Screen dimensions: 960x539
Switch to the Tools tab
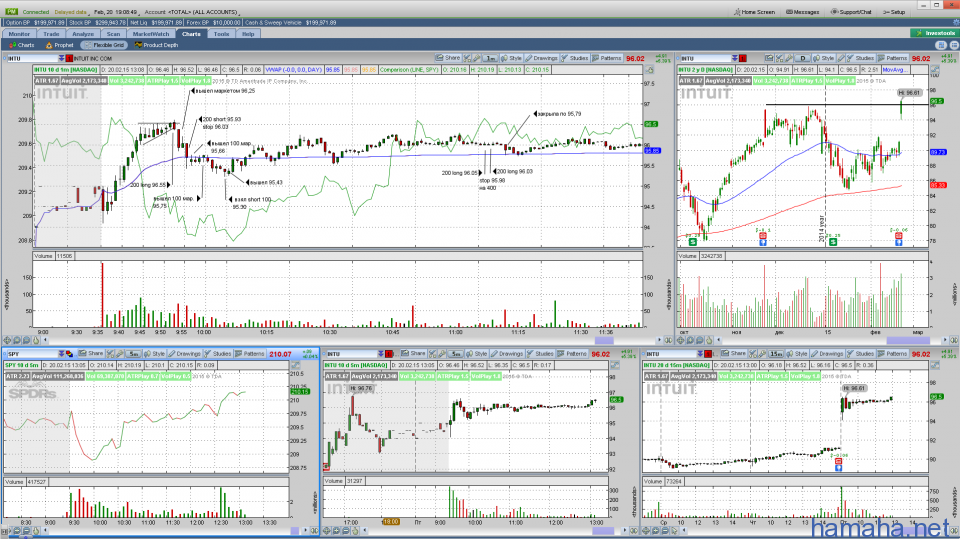(x=222, y=34)
